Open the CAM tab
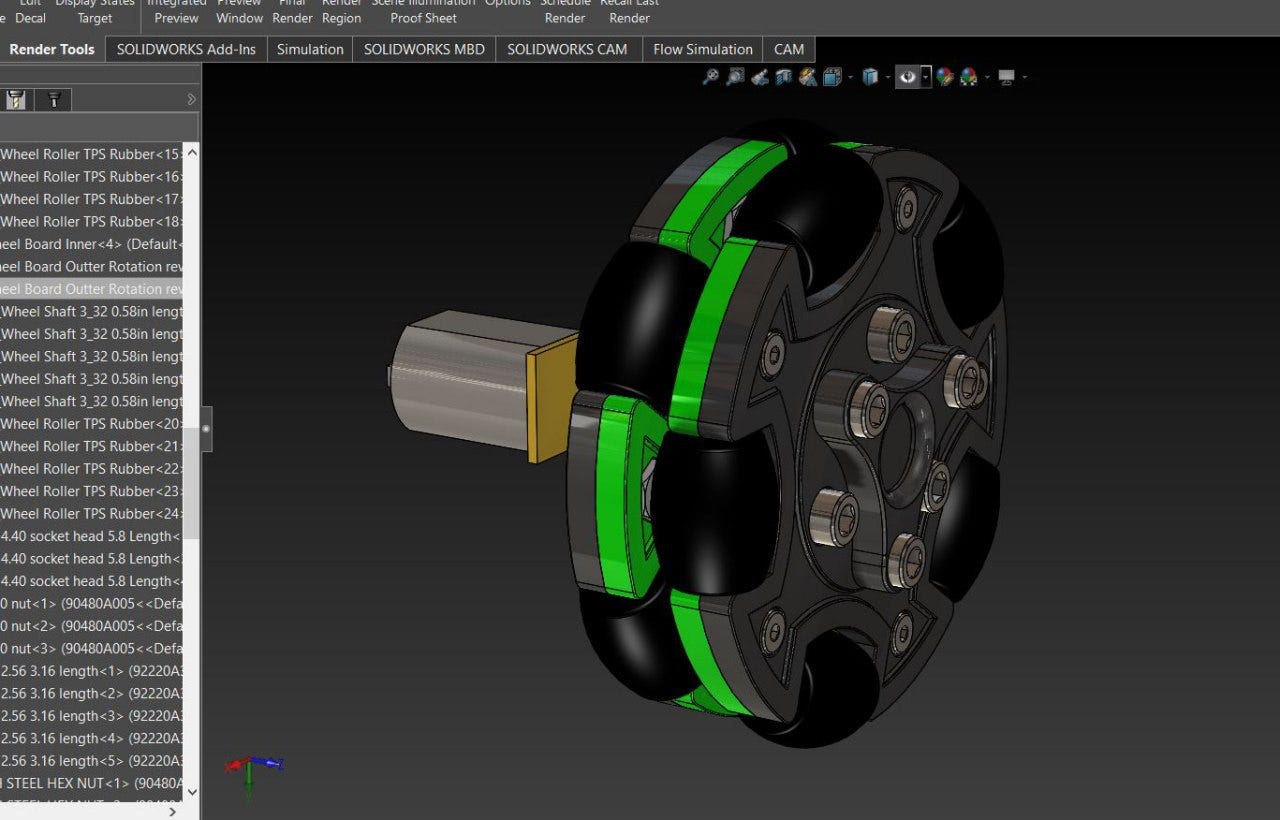1280x820 pixels. [x=789, y=49]
